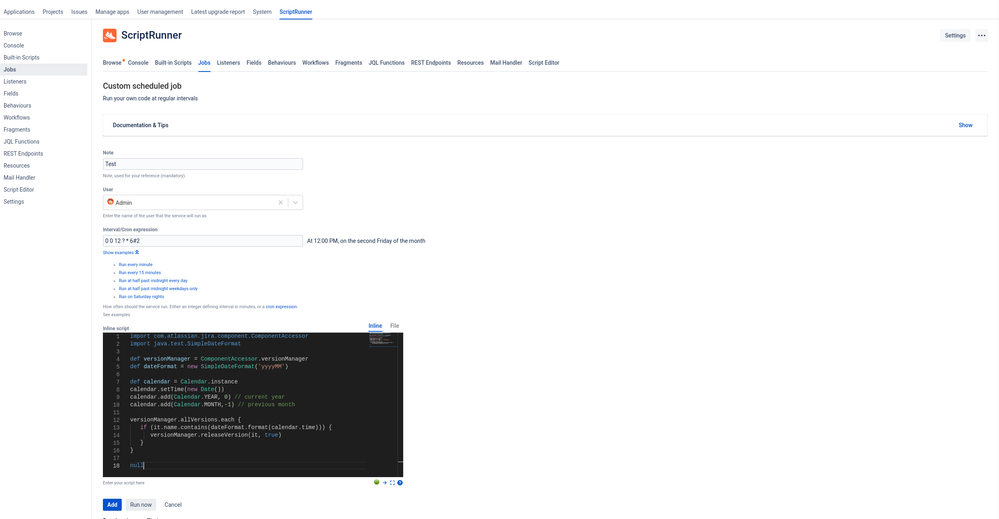This screenshot has width=999, height=519.
Task: Open the Workflows tab
Action: [315, 63]
